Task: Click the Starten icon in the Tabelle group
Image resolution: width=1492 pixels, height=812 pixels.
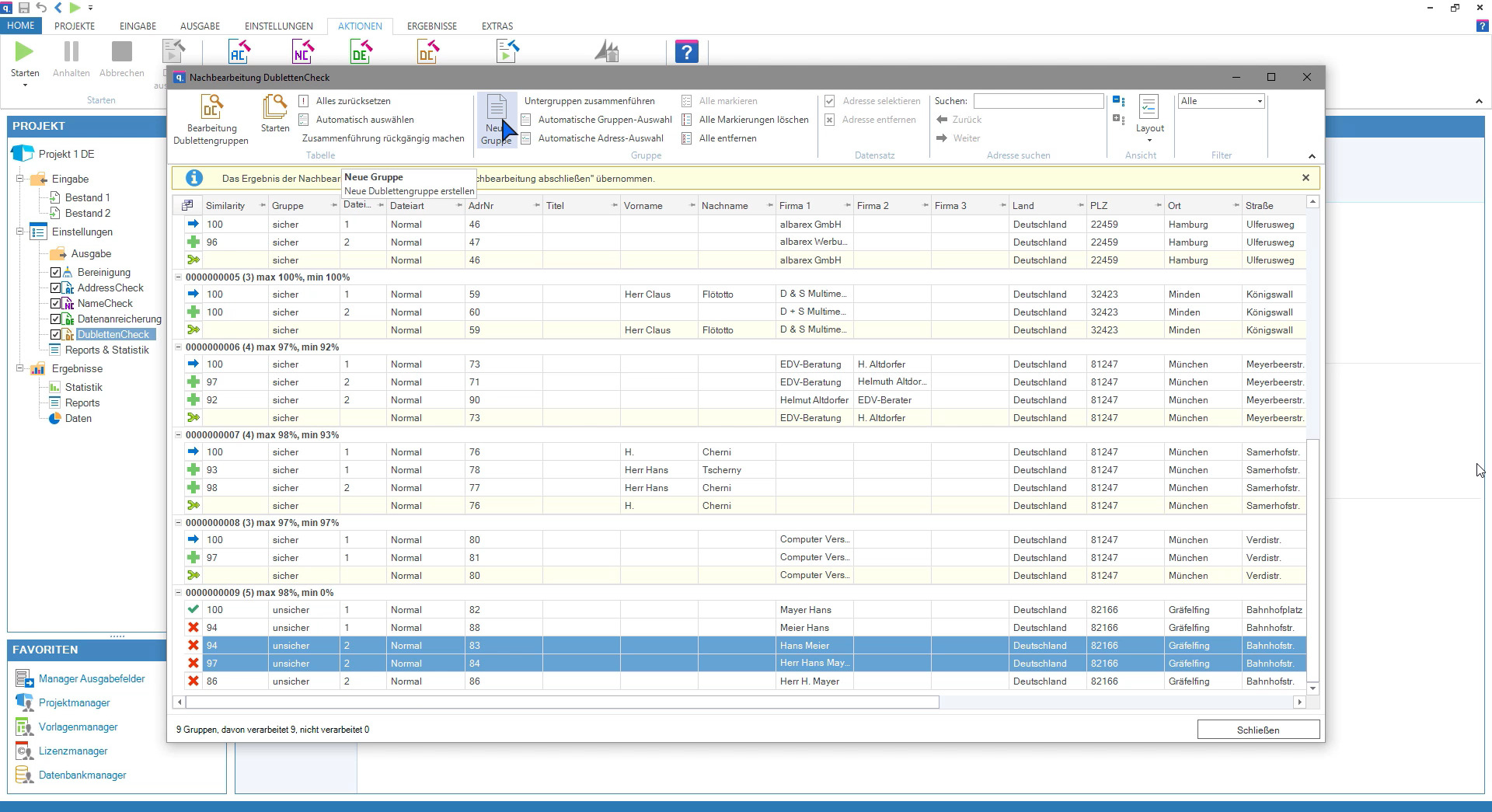Action: pos(274,108)
